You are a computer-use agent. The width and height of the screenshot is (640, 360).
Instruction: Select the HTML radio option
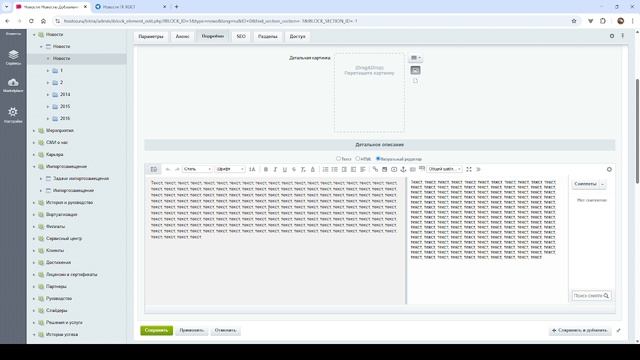[x=358, y=158]
